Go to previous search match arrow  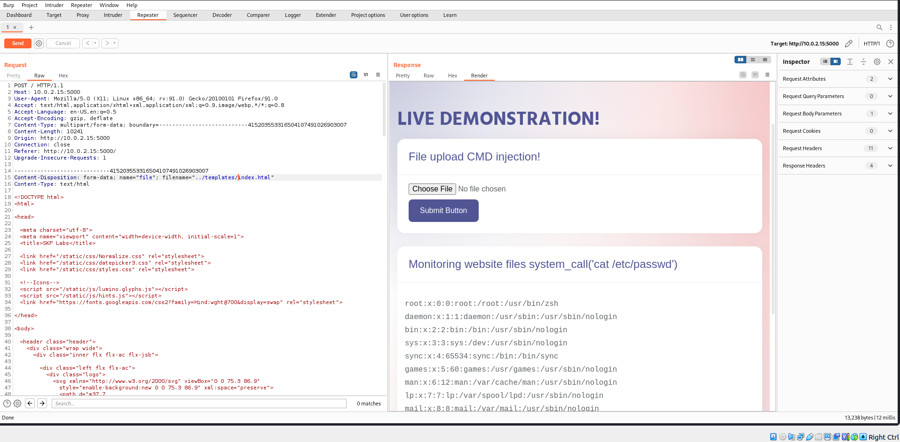pyautogui.click(x=30, y=404)
